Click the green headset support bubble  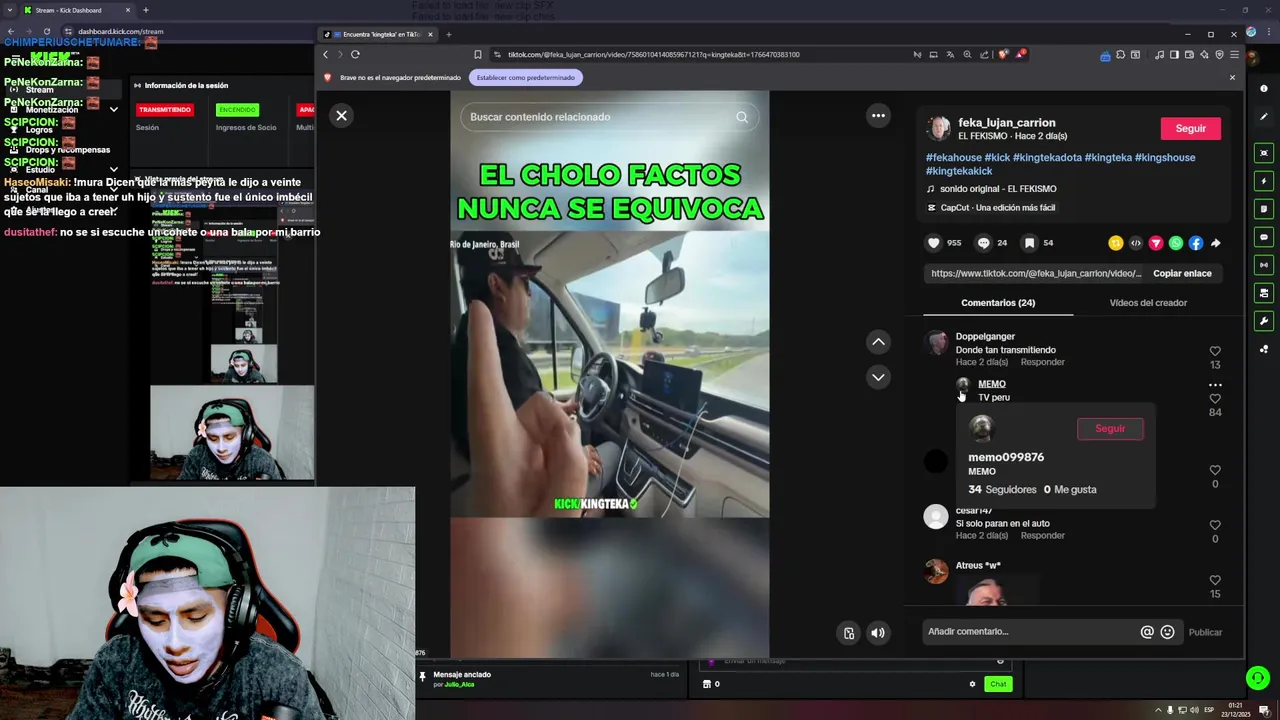coord(1257,678)
